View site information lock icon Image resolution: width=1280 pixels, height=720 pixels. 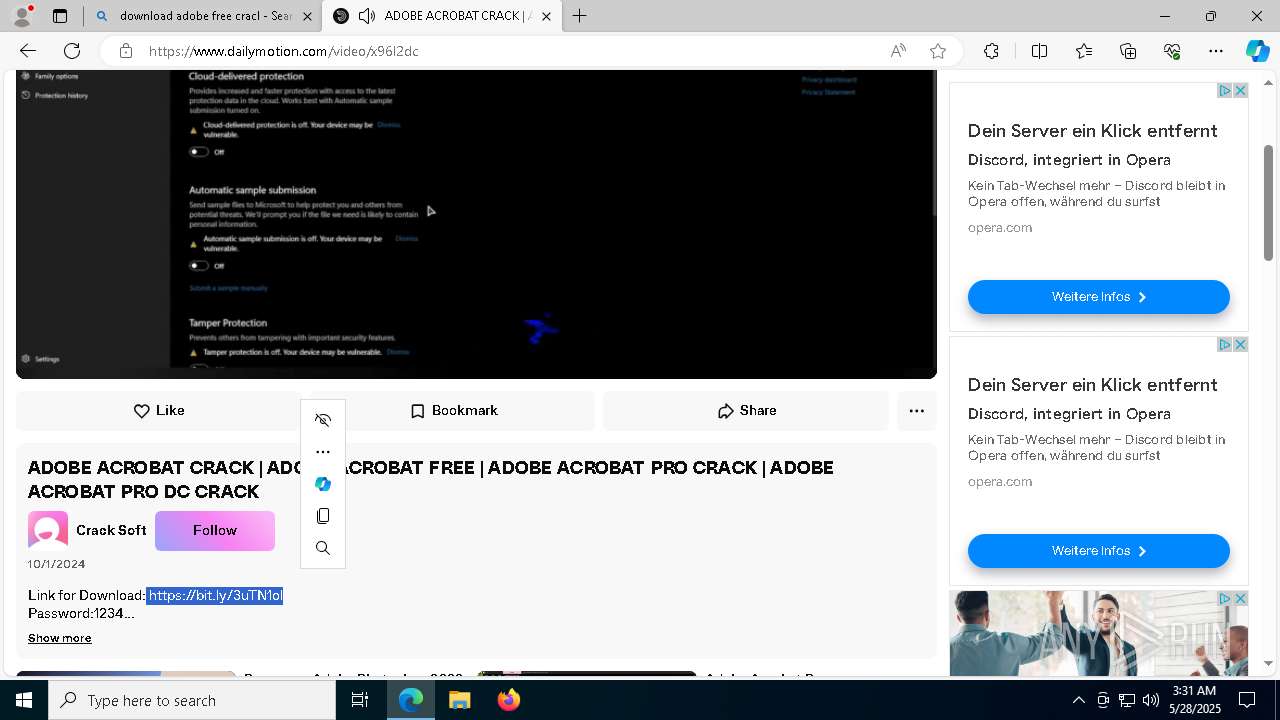[126, 51]
